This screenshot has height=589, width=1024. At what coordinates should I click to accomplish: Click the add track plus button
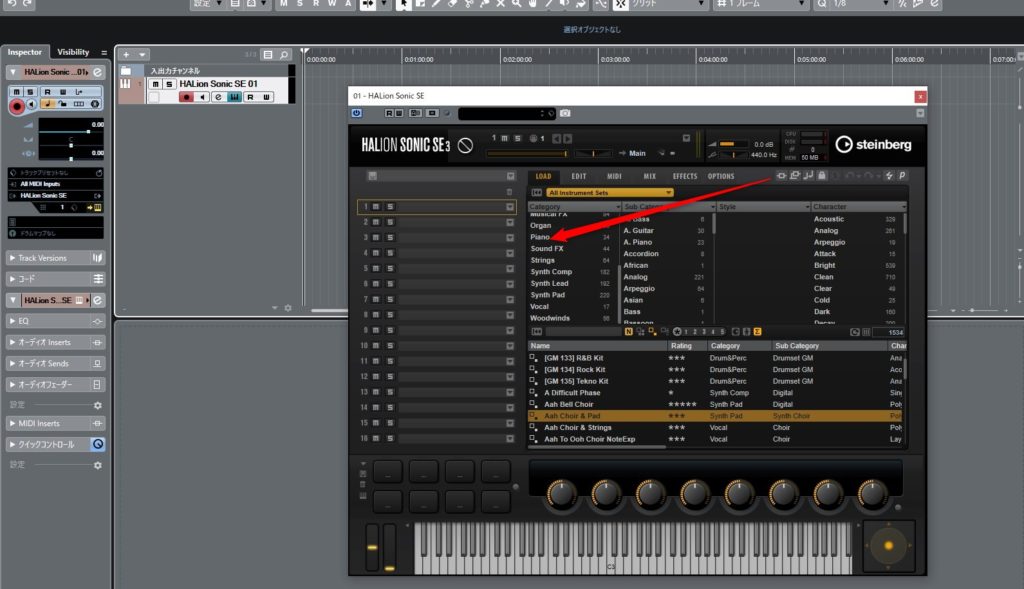127,55
